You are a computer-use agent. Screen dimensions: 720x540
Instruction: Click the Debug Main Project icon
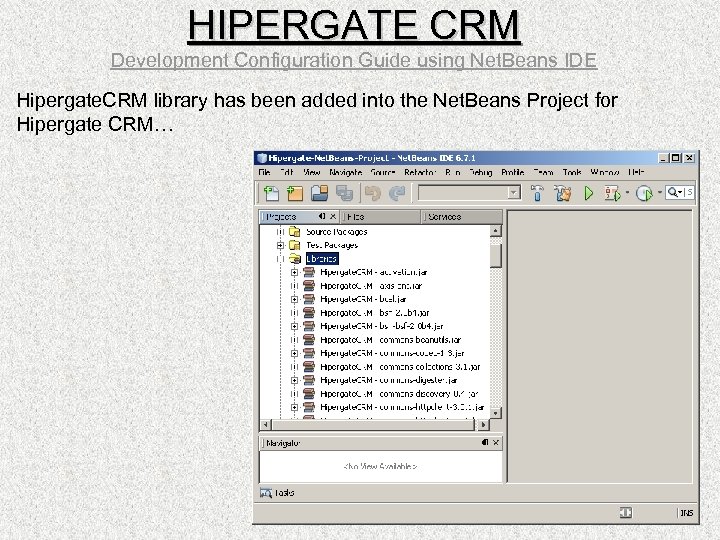coord(613,193)
